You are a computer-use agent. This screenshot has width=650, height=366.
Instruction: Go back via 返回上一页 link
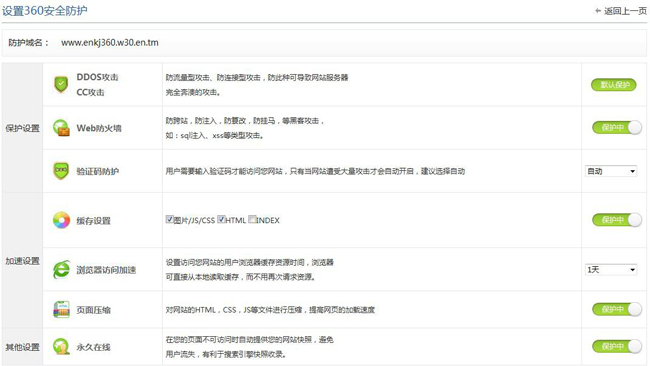click(x=625, y=11)
